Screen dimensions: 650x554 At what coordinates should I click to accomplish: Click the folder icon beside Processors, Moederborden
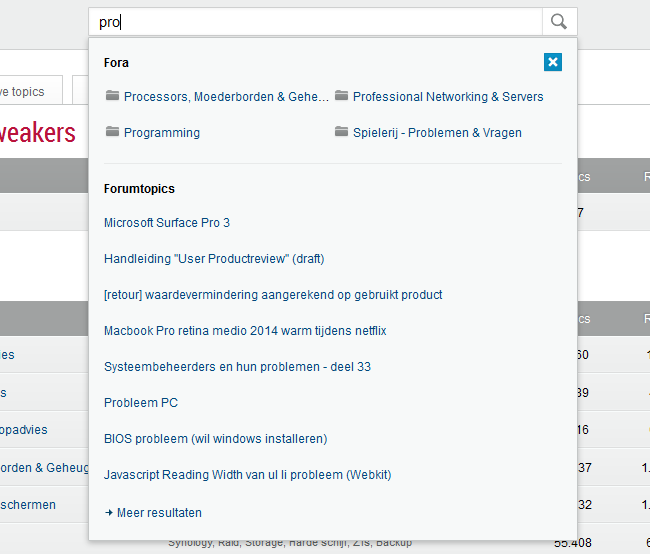pyautogui.click(x=112, y=96)
